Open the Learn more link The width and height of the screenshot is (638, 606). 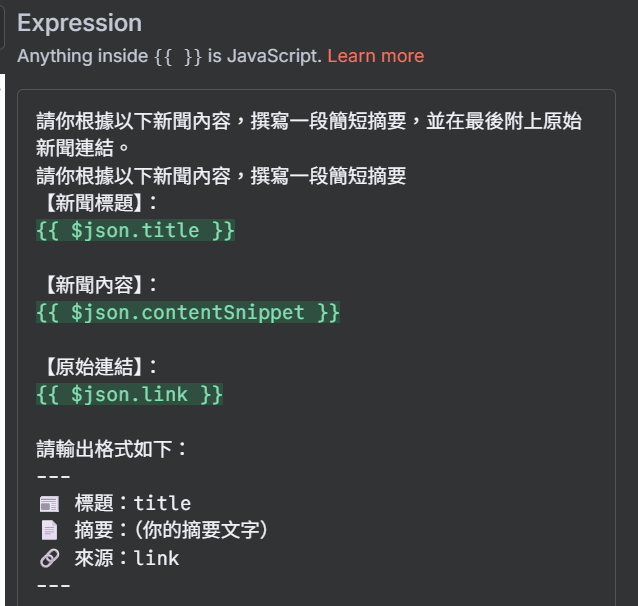click(376, 56)
